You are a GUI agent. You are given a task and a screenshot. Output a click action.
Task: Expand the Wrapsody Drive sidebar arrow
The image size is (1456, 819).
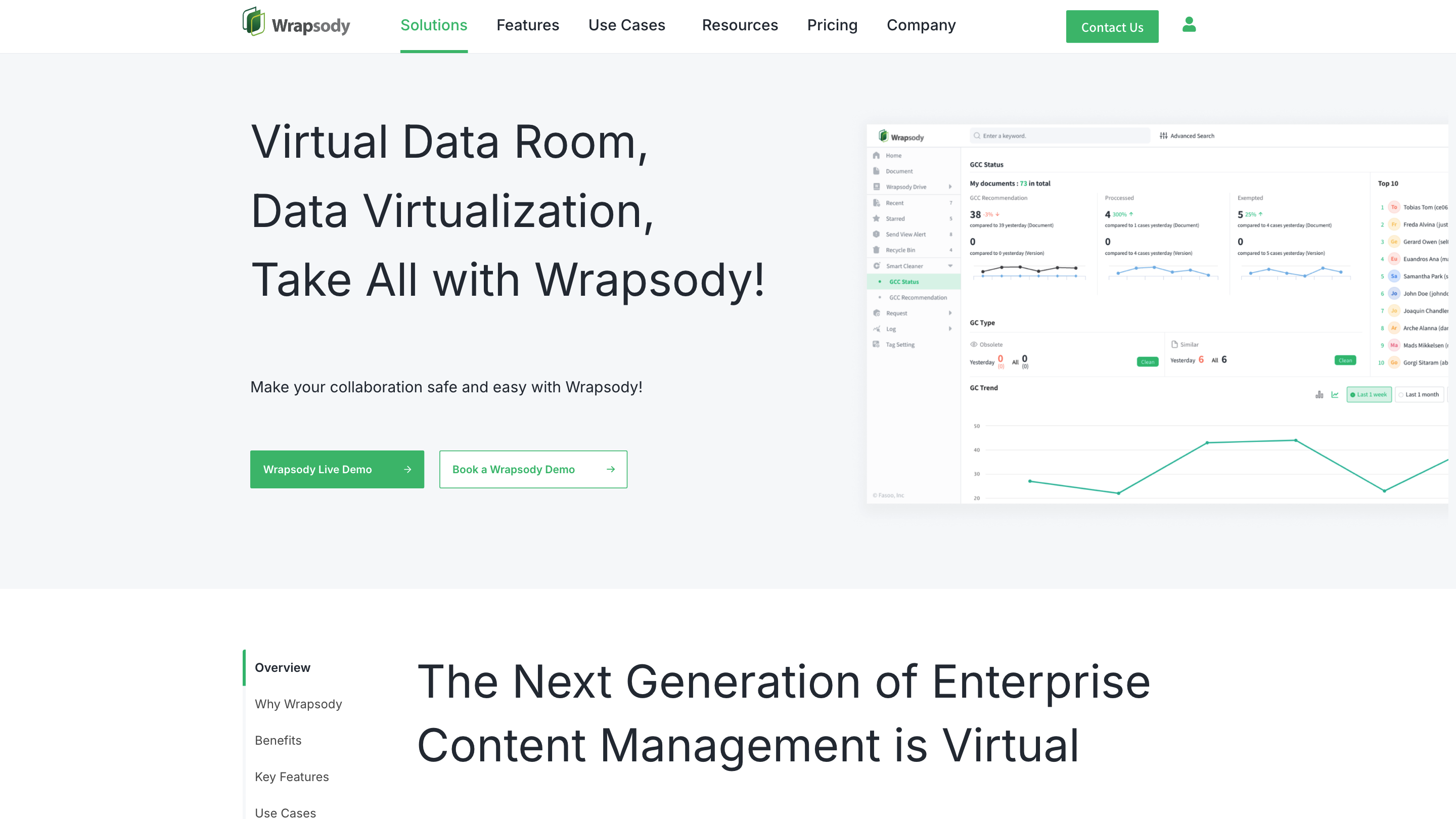[950, 187]
